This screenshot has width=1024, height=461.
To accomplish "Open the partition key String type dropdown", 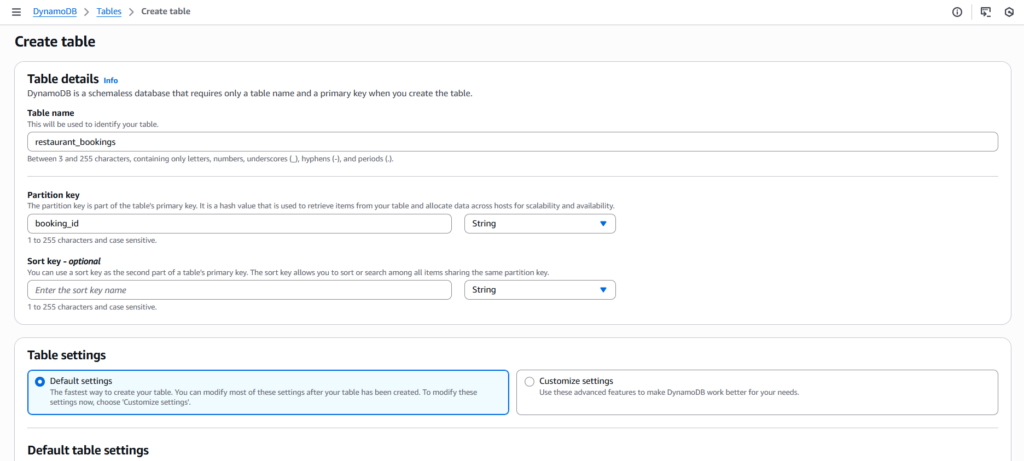I will [539, 224].
